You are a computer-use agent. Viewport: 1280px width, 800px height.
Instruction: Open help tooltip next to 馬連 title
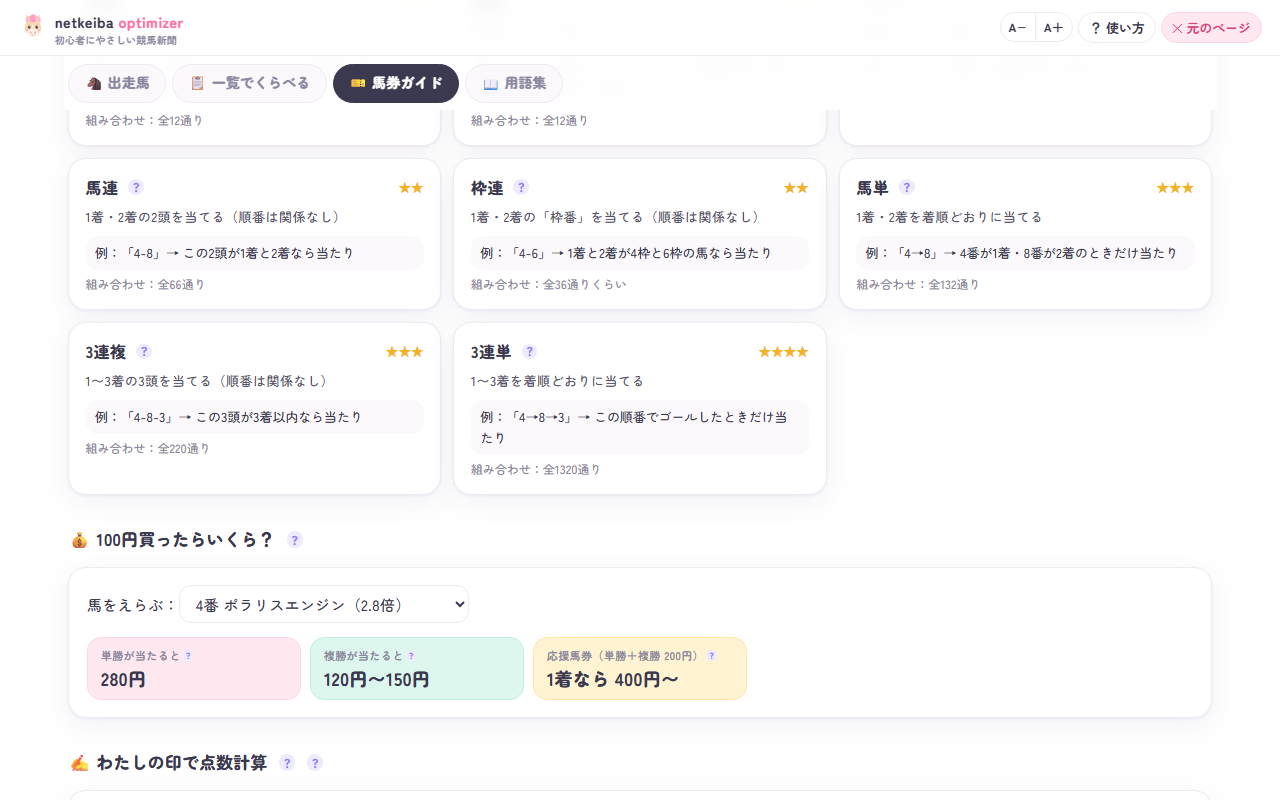tap(136, 187)
